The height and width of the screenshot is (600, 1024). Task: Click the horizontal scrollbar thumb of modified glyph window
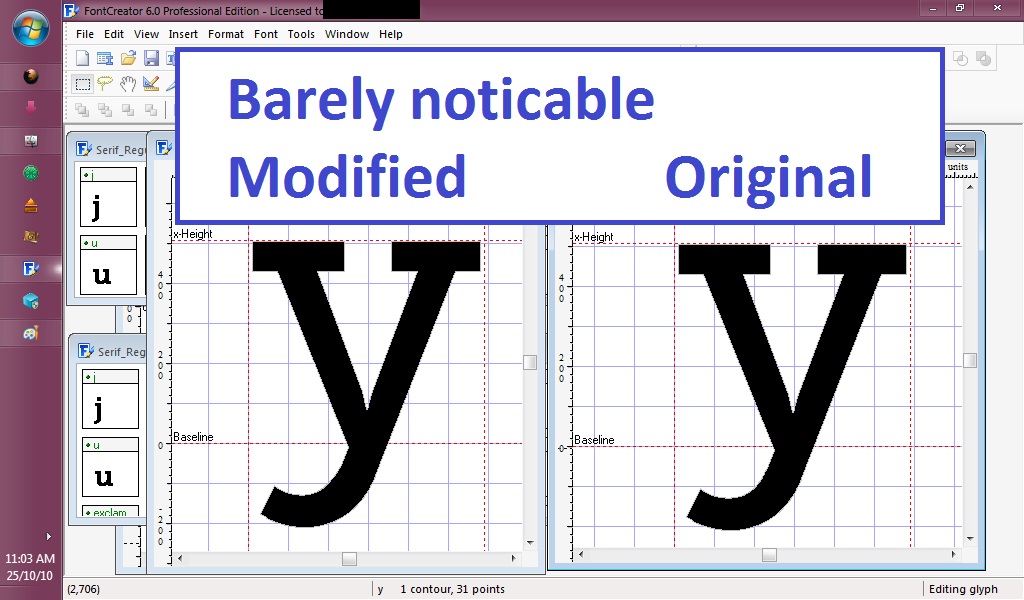[x=349, y=559]
